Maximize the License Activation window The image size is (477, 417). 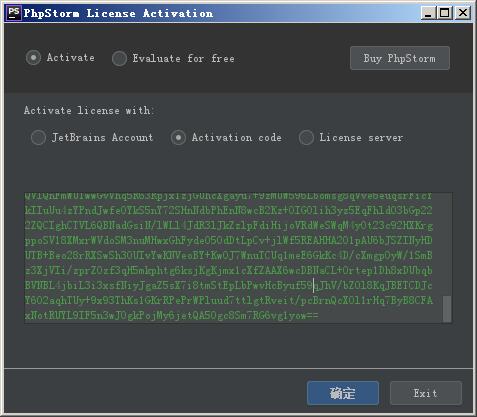point(445,13)
